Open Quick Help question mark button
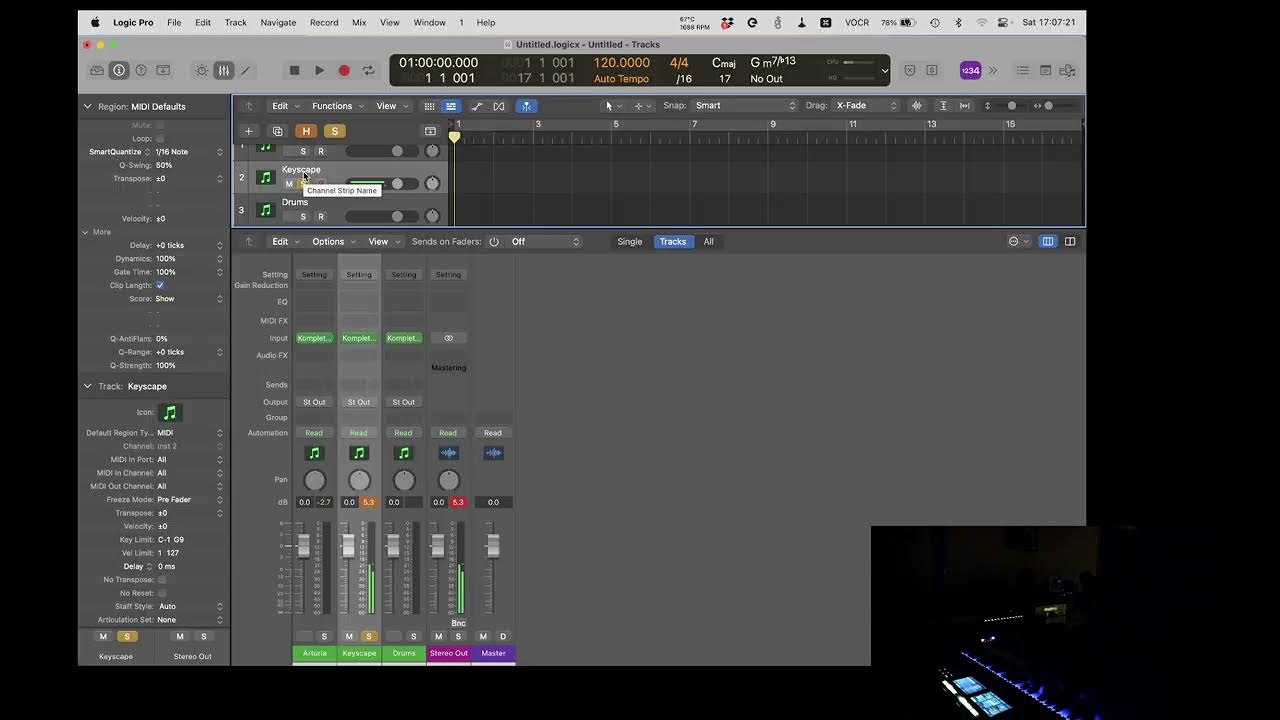Viewport: 1280px width, 720px height. [x=141, y=70]
